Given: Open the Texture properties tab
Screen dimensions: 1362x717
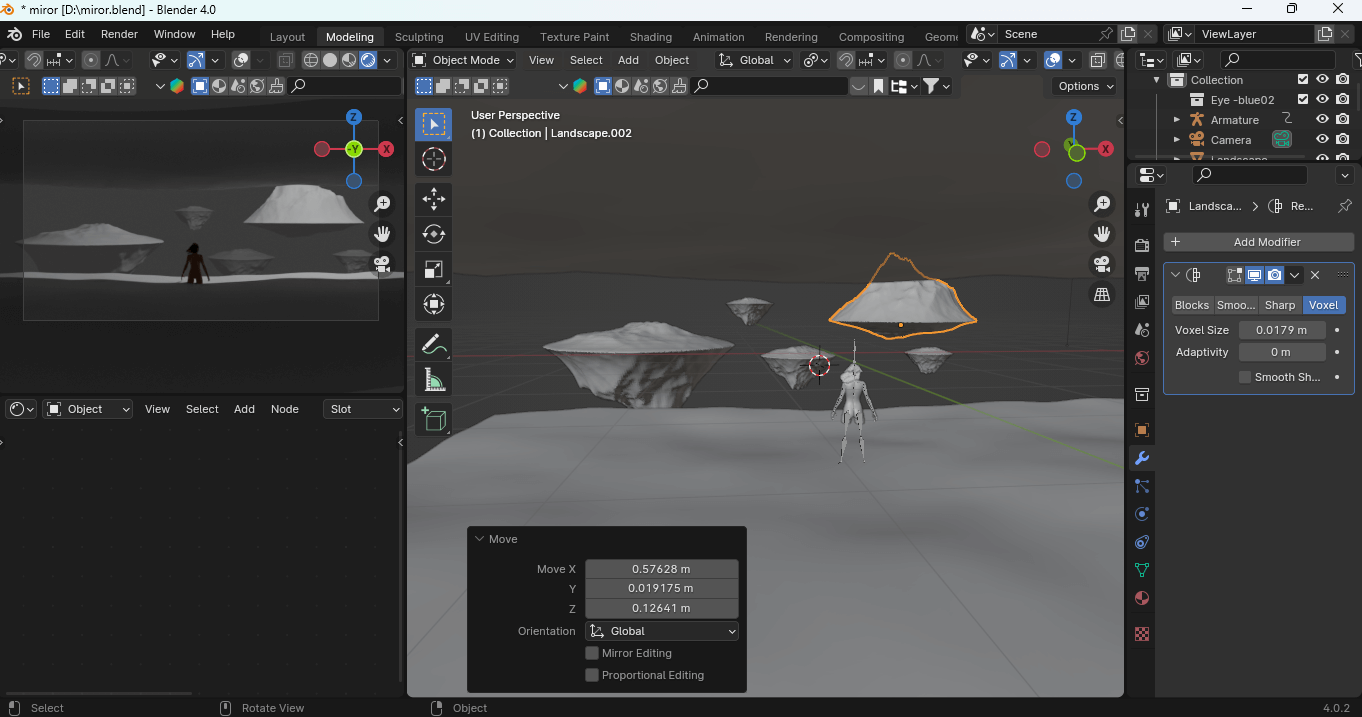Looking at the screenshot, I should click(1142, 634).
